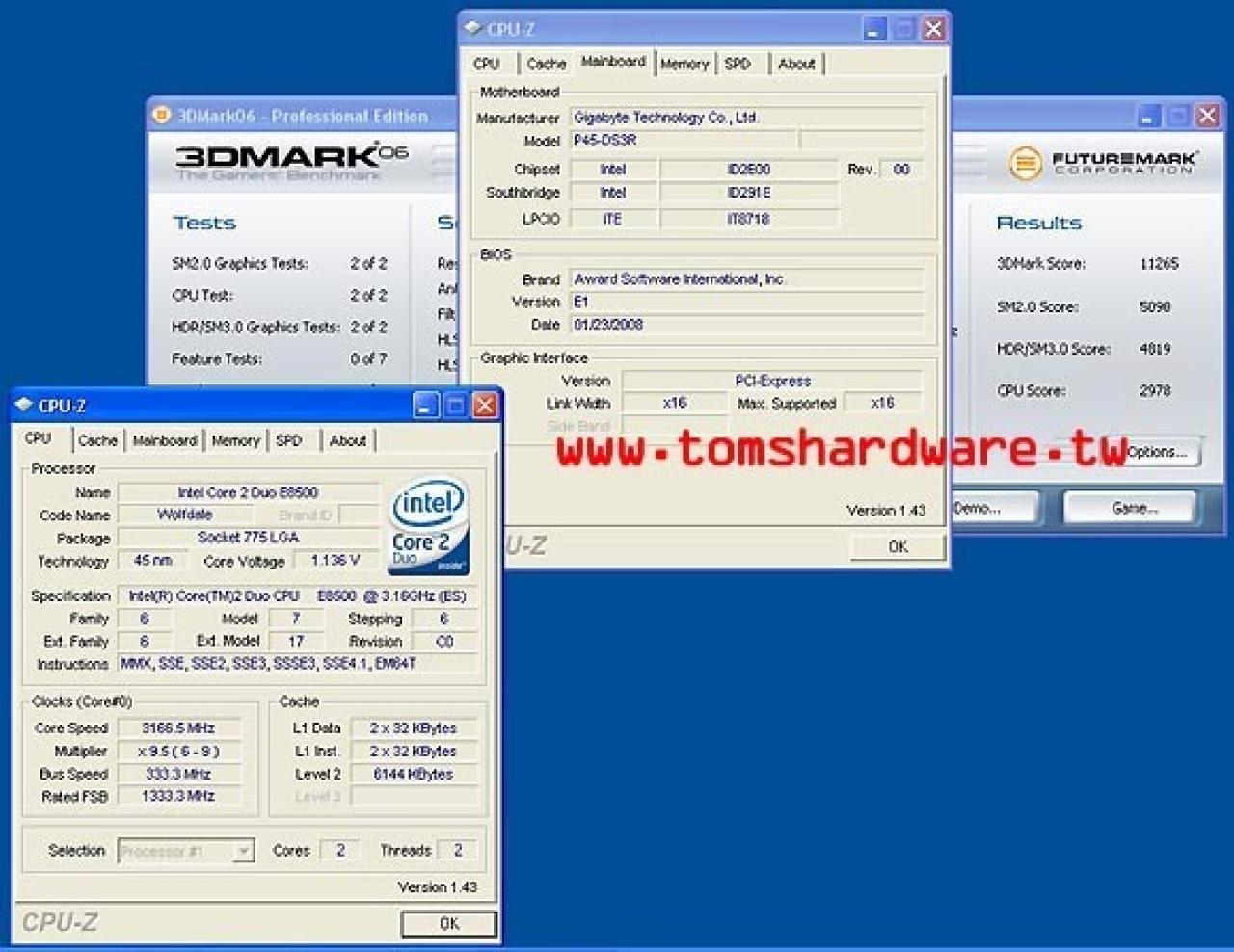The image size is (1234, 952).
Task: Select About tab in Mainboard window
Action: click(796, 64)
